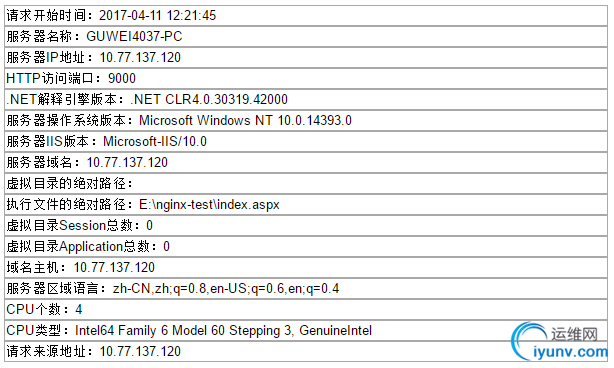614x368 pixels.
Task: Click the empty virtual directory absolute path row
Action: pyautogui.click(x=306, y=184)
